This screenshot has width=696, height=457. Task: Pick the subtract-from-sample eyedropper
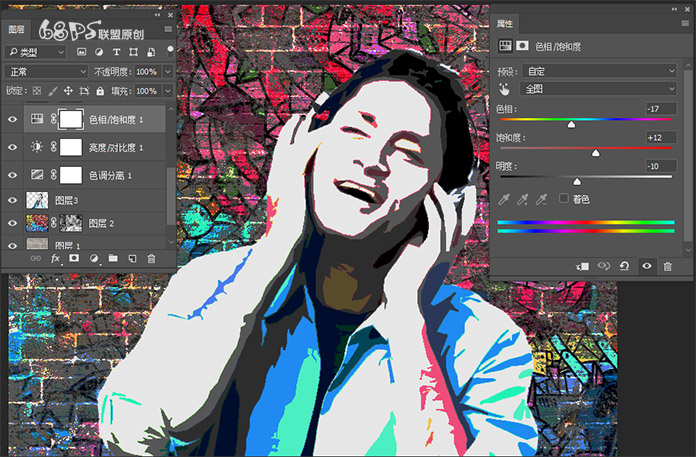pyautogui.click(x=541, y=199)
